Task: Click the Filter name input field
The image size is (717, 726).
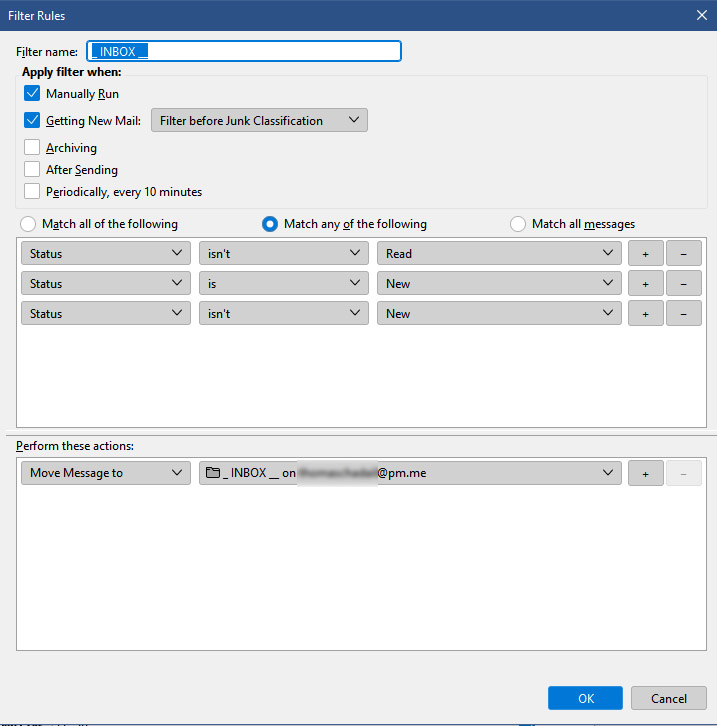Action: tap(243, 51)
